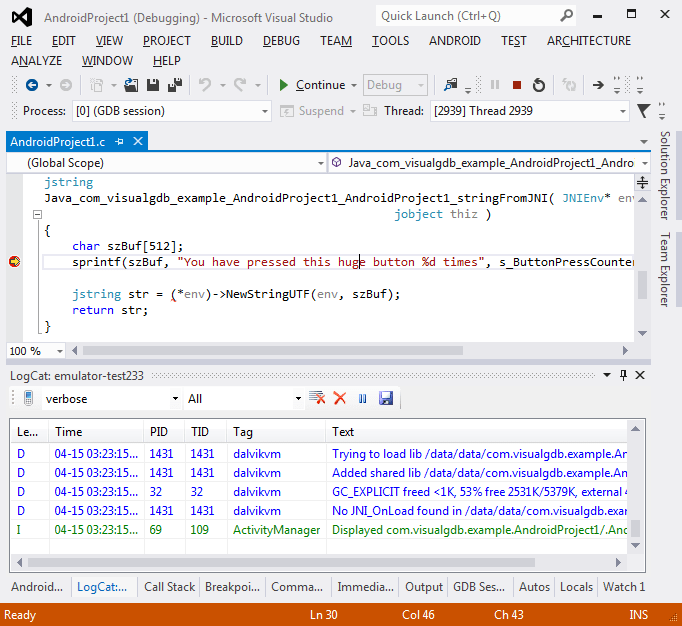Select the GC_EXPLICIT freed log entry
Screen dimensions: 682x626
(319, 492)
